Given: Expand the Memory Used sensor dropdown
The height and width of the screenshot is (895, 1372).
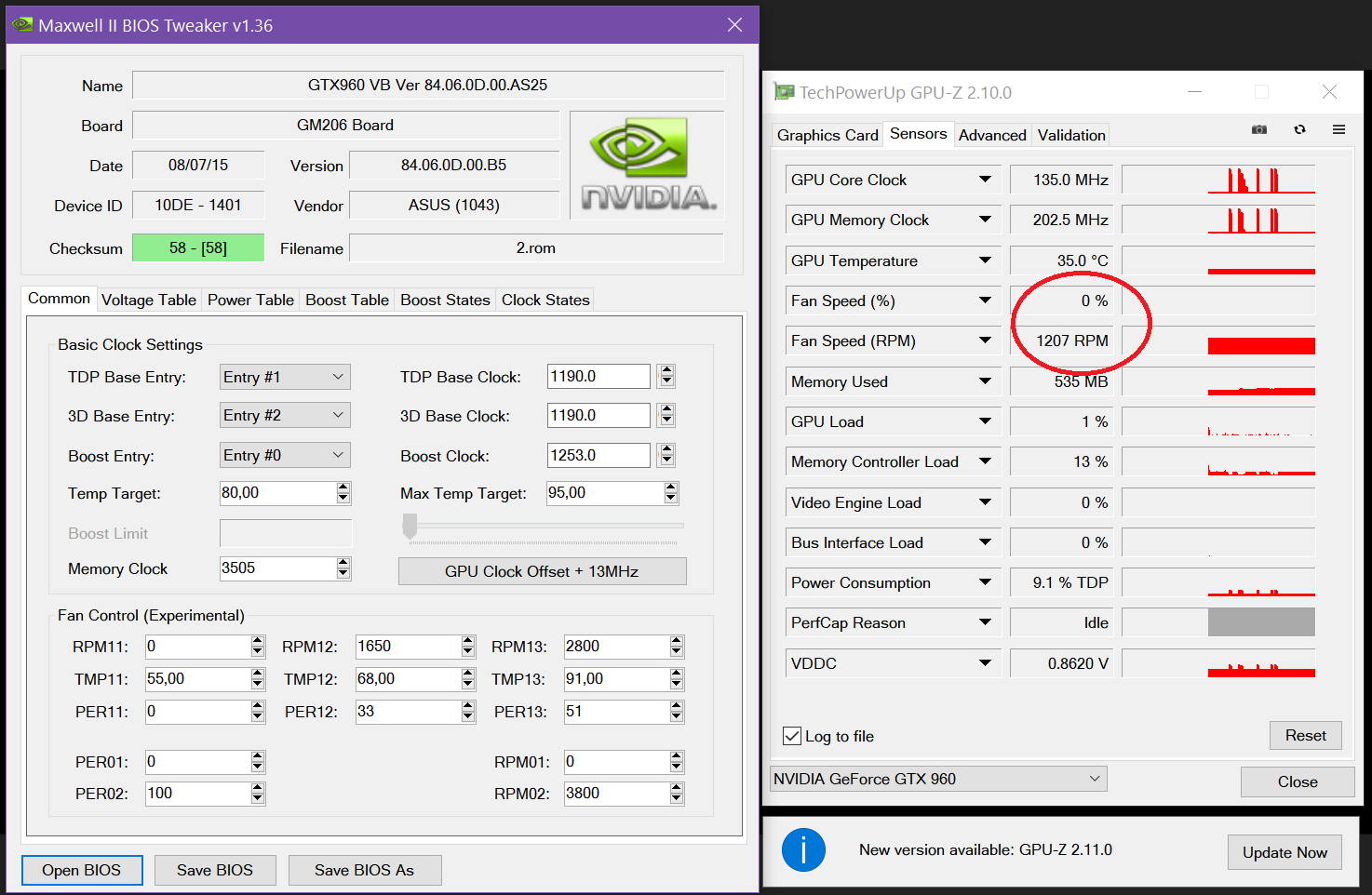Looking at the screenshot, I should tap(985, 381).
